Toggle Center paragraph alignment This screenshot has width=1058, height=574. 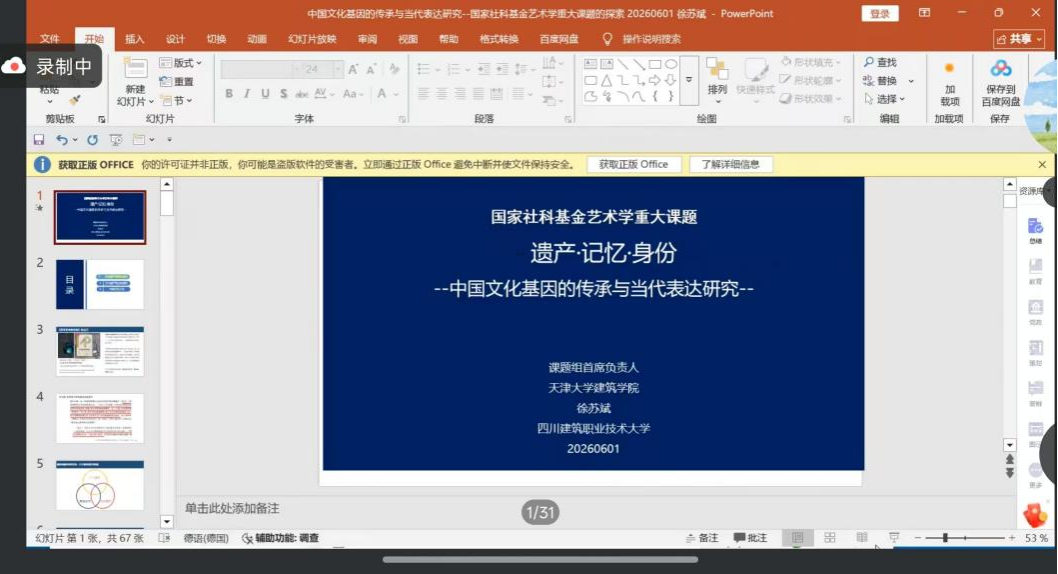(x=441, y=94)
